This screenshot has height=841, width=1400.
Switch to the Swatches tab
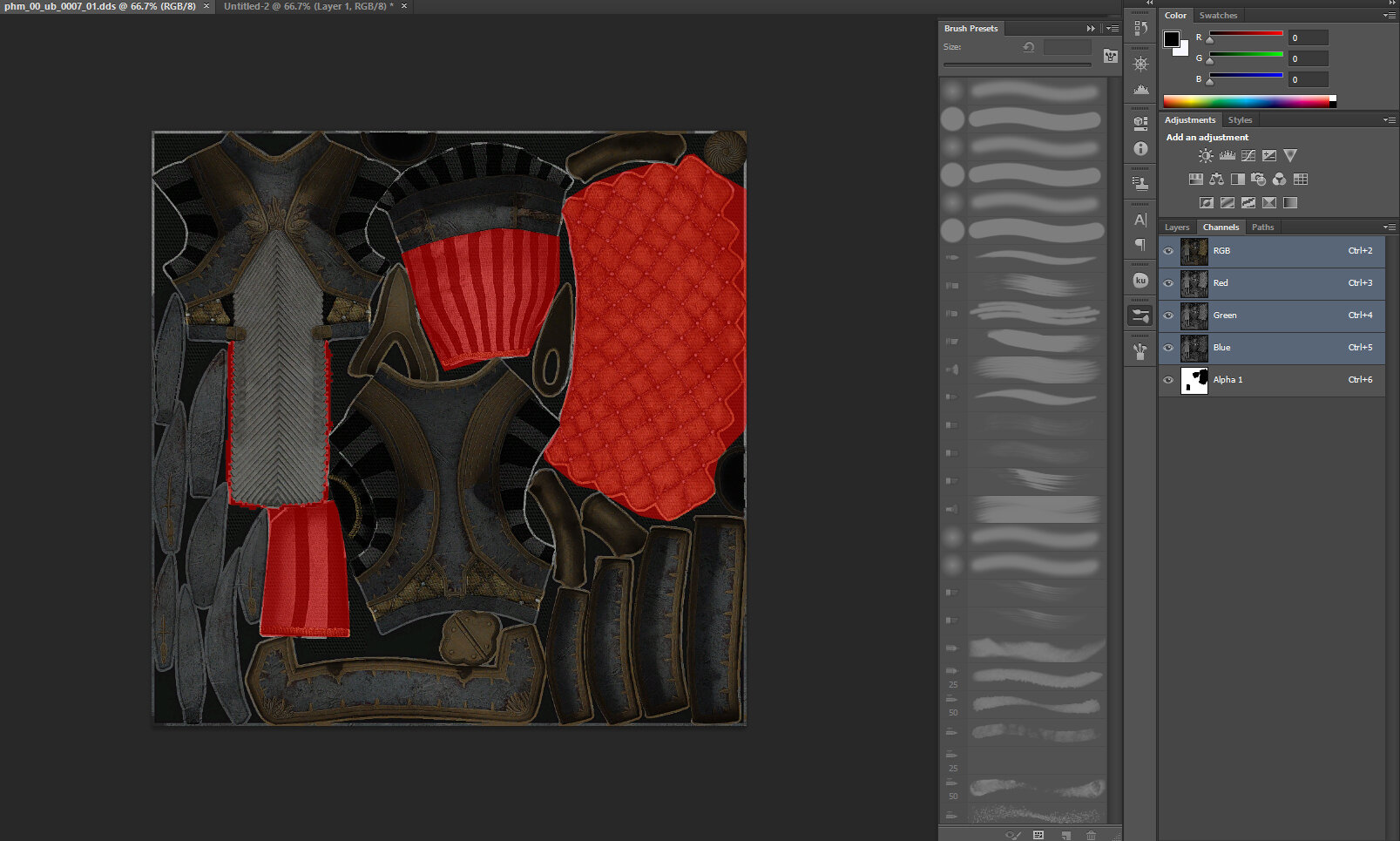click(x=1218, y=16)
